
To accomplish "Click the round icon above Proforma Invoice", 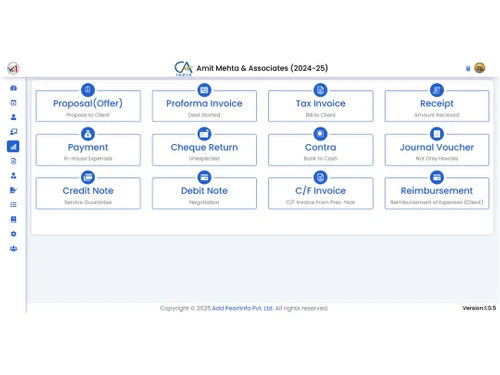I will [x=204, y=90].
